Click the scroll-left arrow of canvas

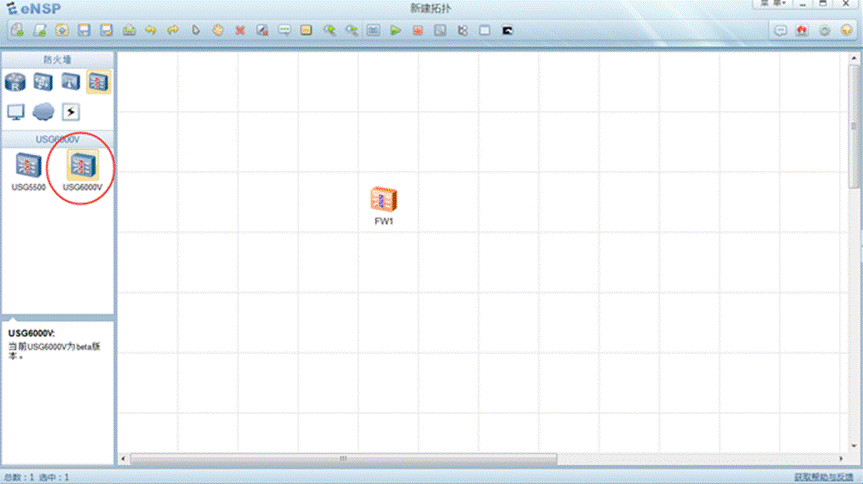pyautogui.click(x=123, y=459)
